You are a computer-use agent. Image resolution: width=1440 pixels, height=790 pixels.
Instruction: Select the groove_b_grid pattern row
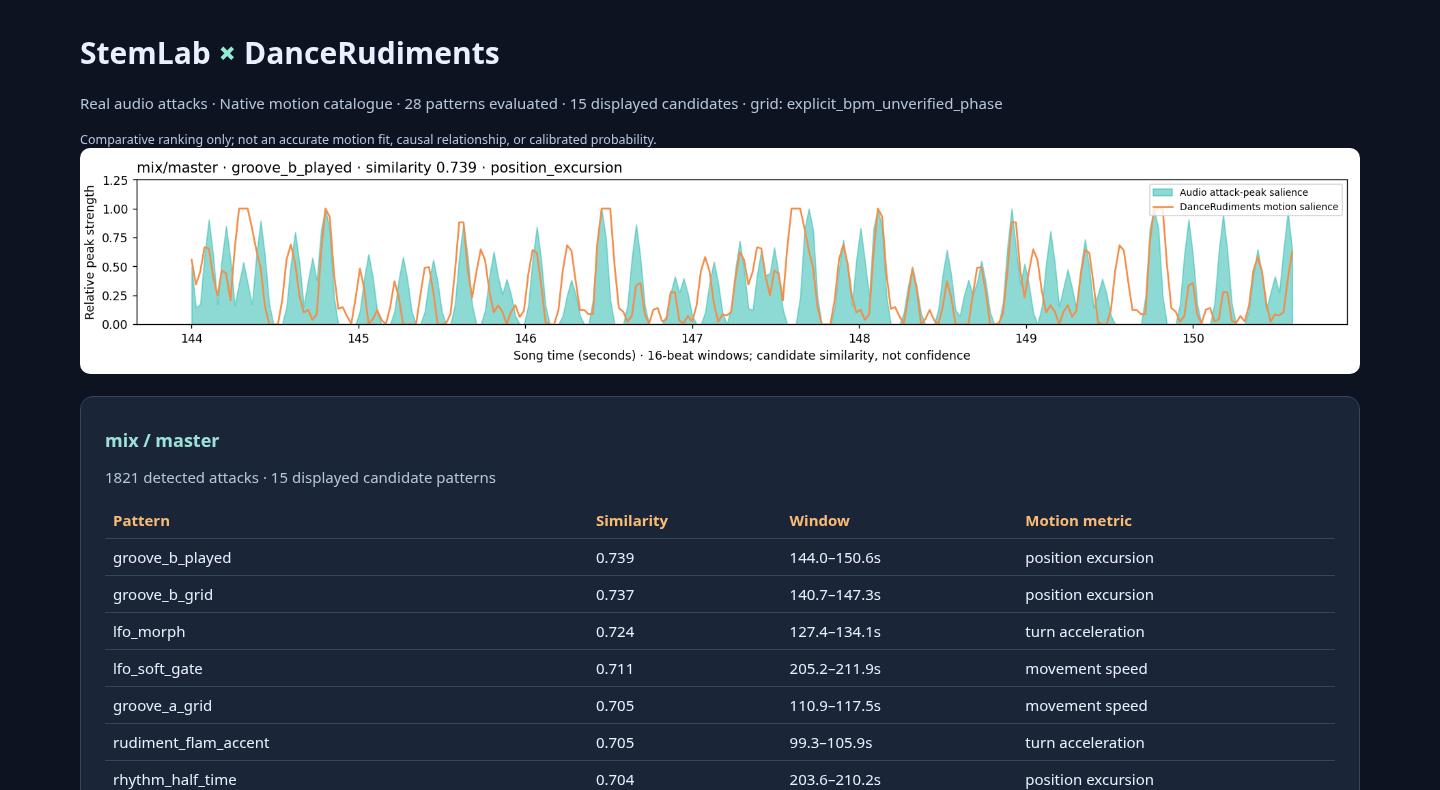click(x=720, y=595)
